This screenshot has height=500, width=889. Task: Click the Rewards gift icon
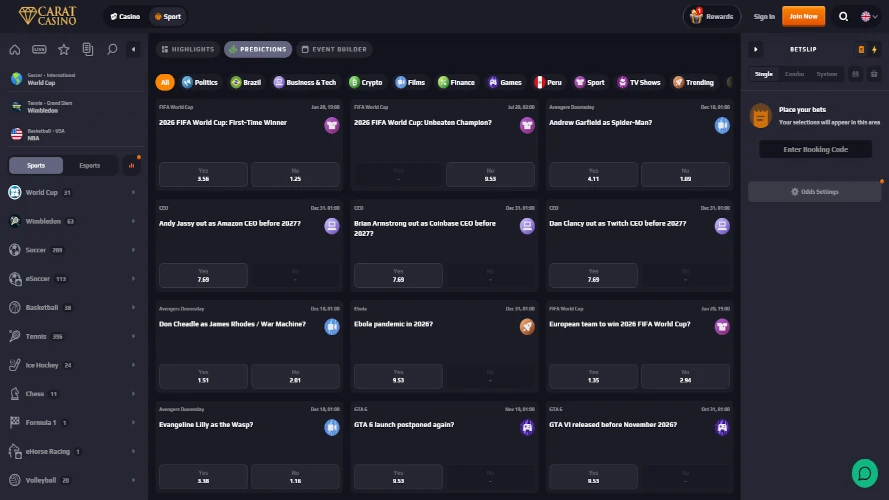tap(696, 16)
